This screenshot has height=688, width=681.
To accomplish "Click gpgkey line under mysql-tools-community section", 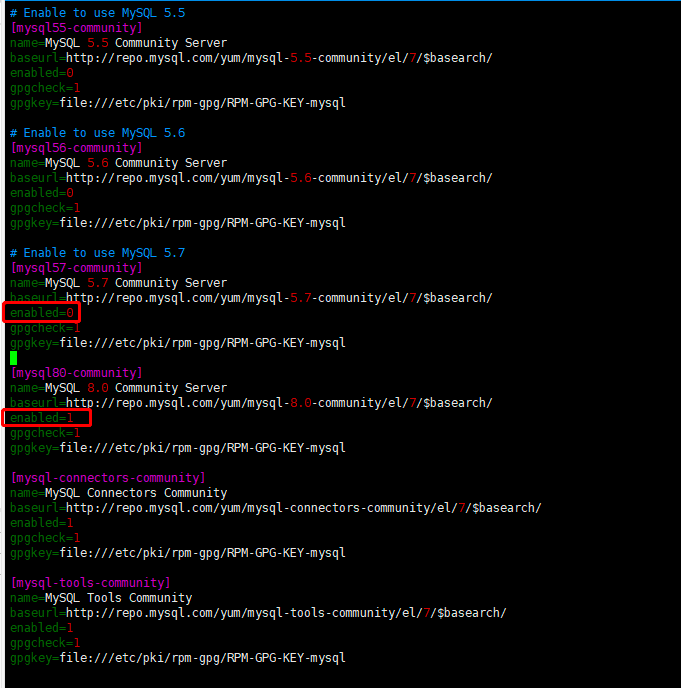I will coord(178,658).
